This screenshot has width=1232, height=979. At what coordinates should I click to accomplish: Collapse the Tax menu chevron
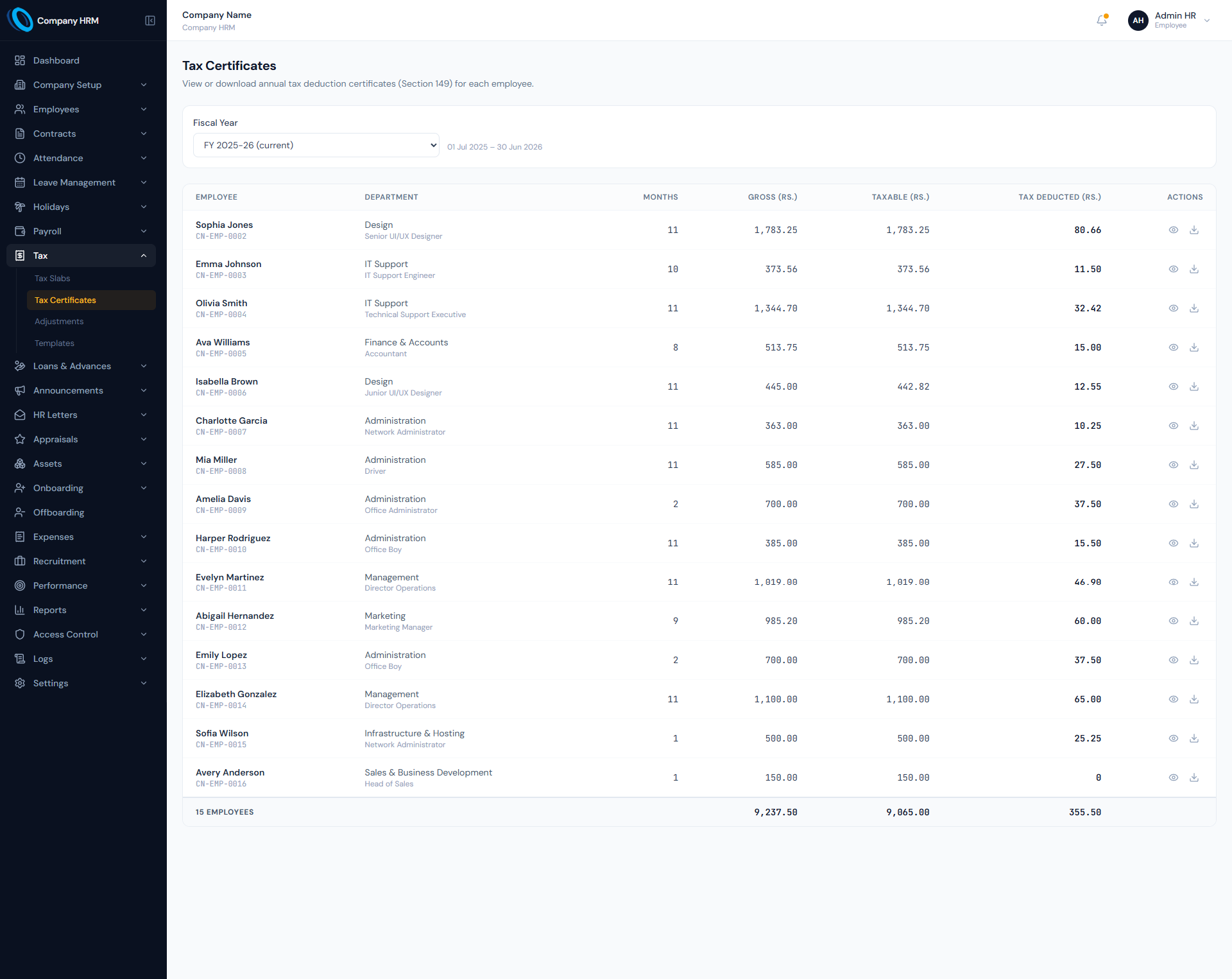point(144,256)
